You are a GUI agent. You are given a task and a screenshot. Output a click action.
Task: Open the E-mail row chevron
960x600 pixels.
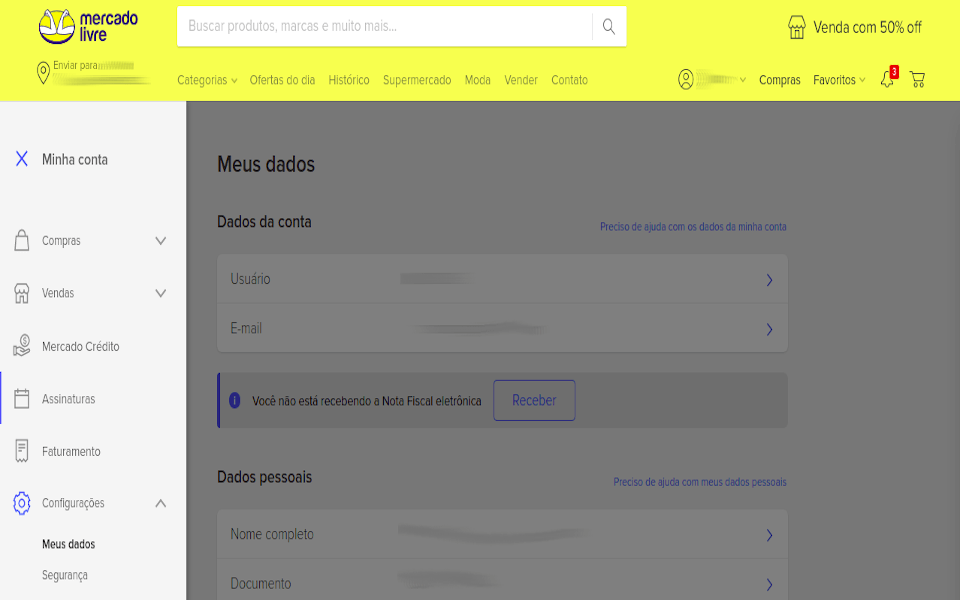pos(769,329)
